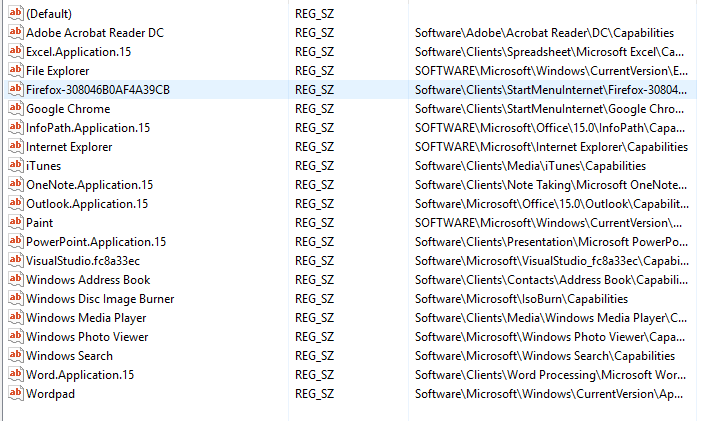707x421 pixels.
Task: Click the File Explorer value icon
Action: (15, 70)
